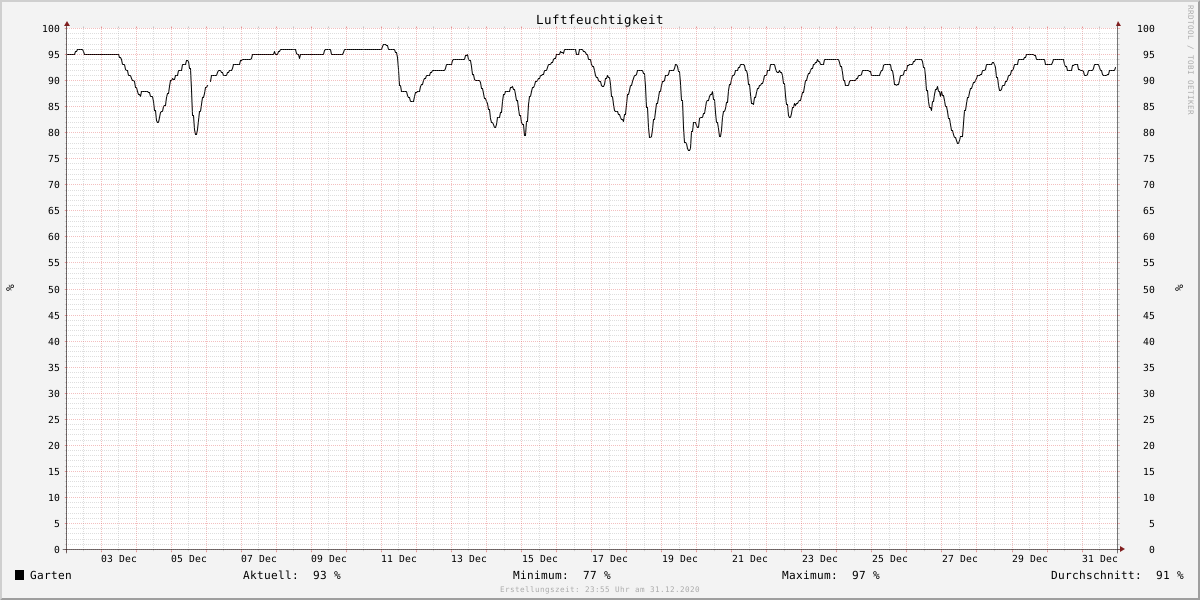This screenshot has height=600, width=1200.
Task: Click the "31 Dec" x-axis label
Action: [x=1100, y=559]
